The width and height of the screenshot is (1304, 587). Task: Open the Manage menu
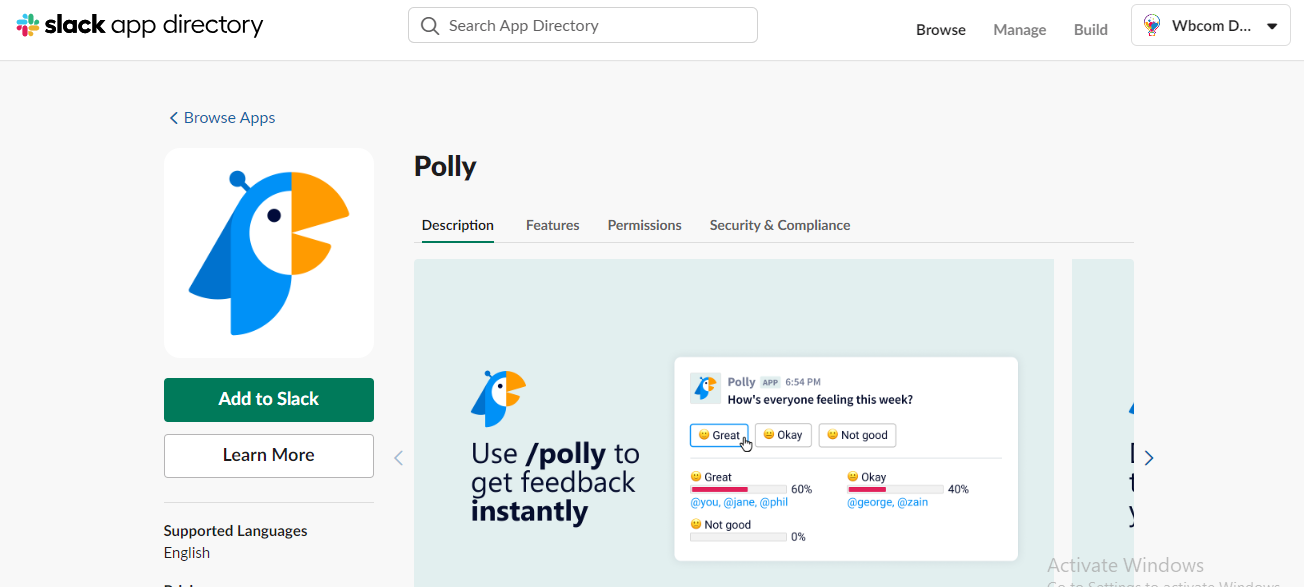(x=1019, y=29)
